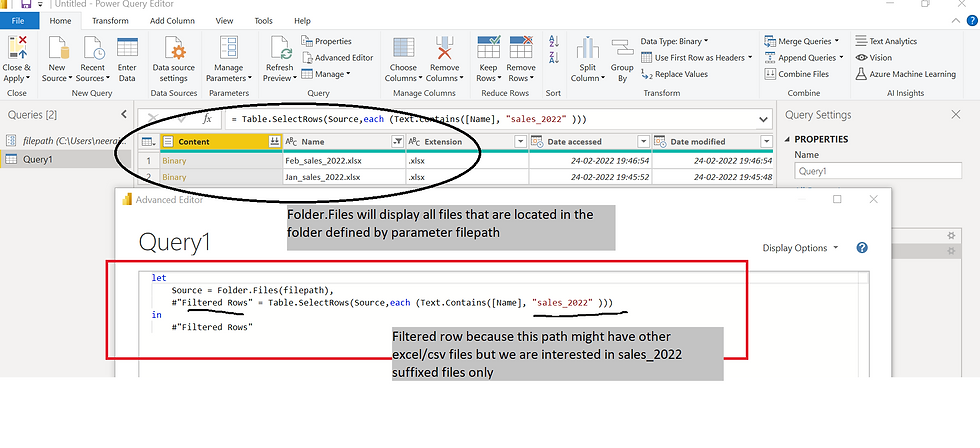This screenshot has height=448, width=980.
Task: Maximize the Advanced Editor window
Action: 837,199
